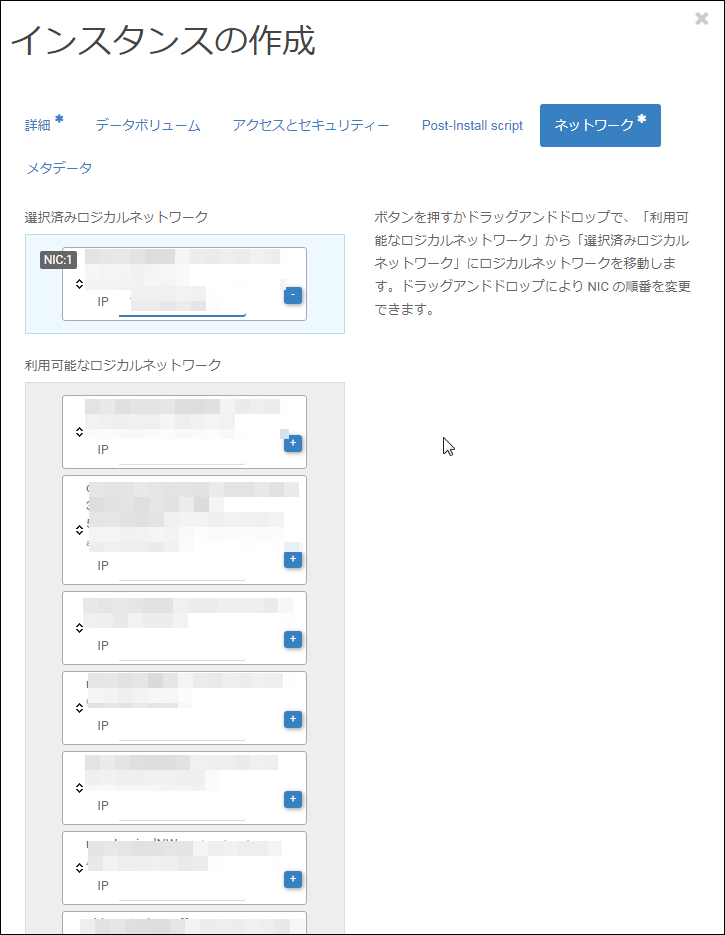The width and height of the screenshot is (725, 935).
Task: Click the reorder handle of the fourth available network
Action: (x=79, y=708)
